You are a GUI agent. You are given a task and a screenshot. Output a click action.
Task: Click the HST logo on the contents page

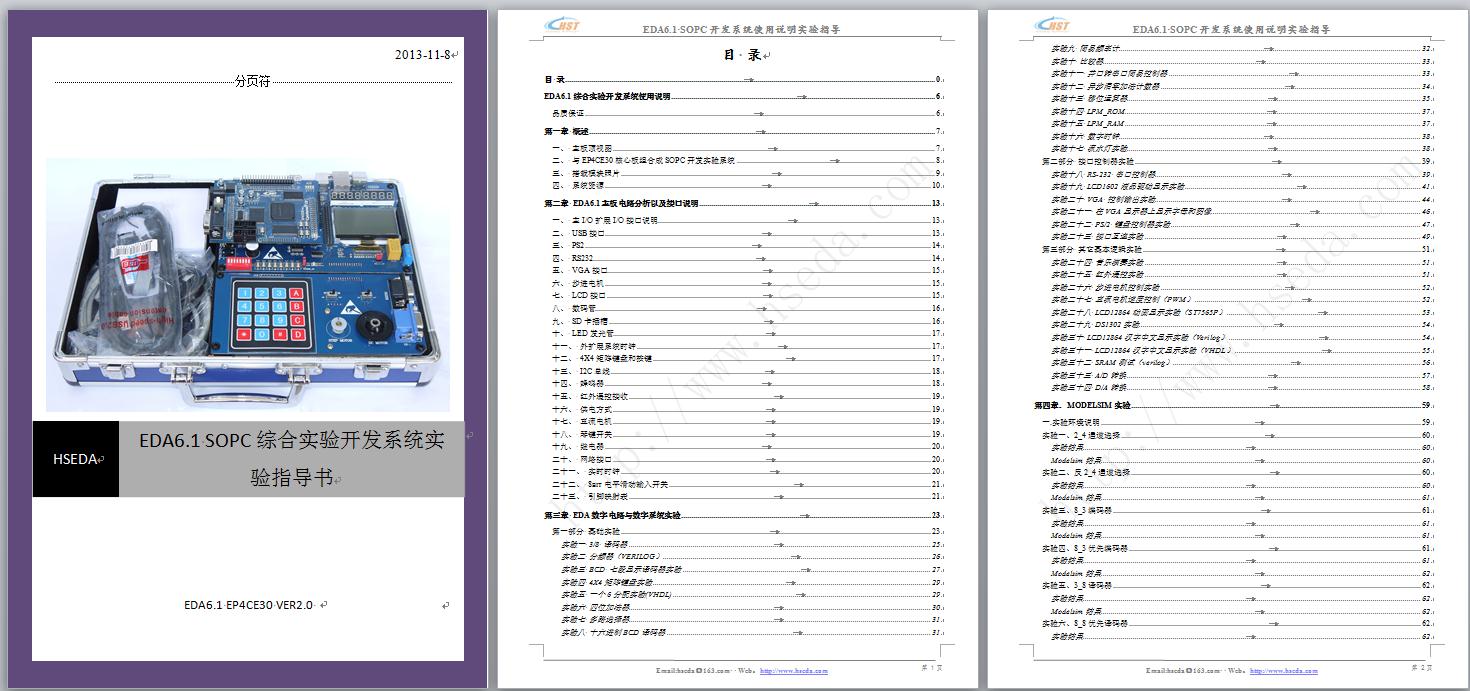562,26
